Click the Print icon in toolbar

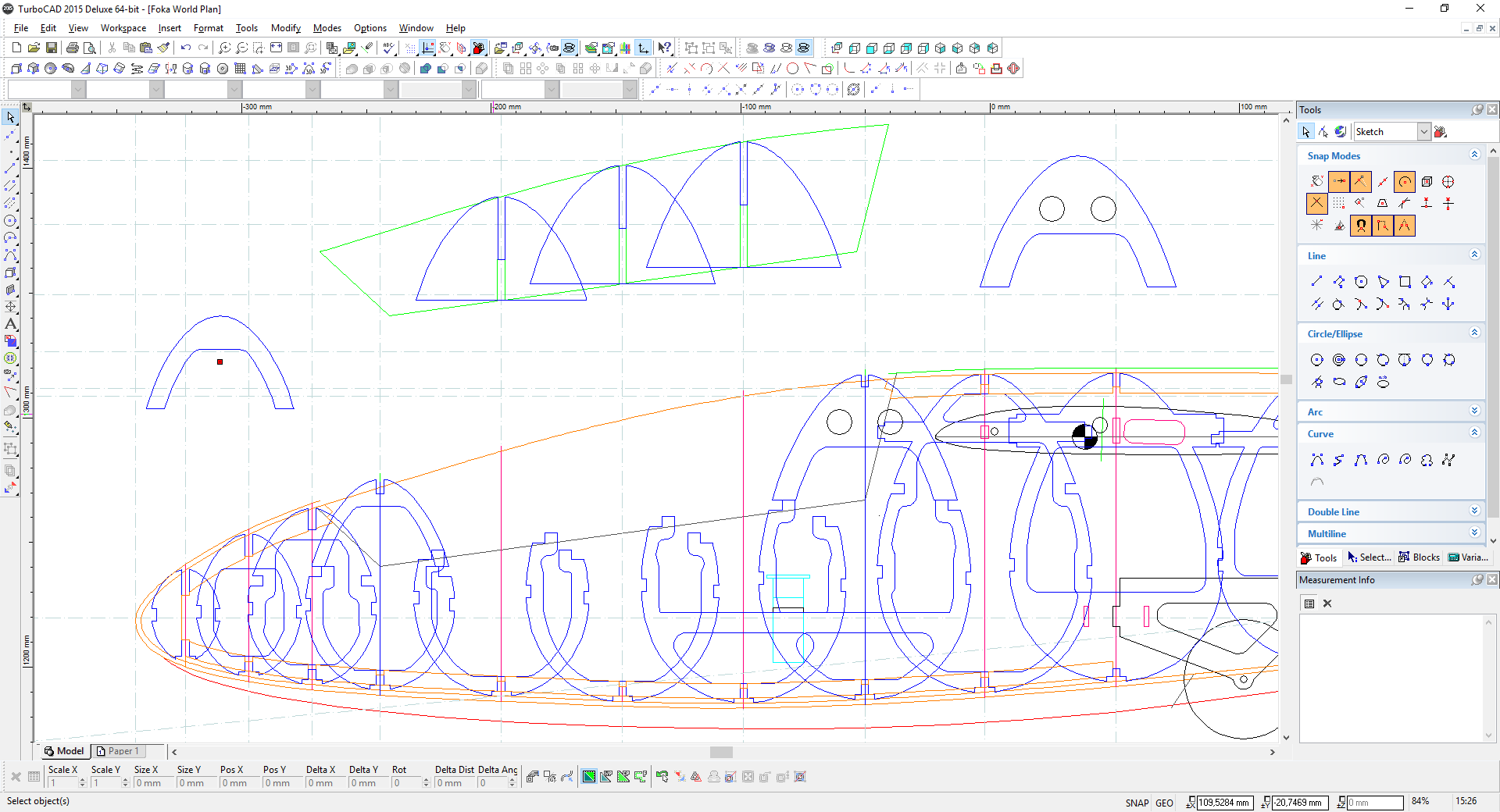(73, 48)
